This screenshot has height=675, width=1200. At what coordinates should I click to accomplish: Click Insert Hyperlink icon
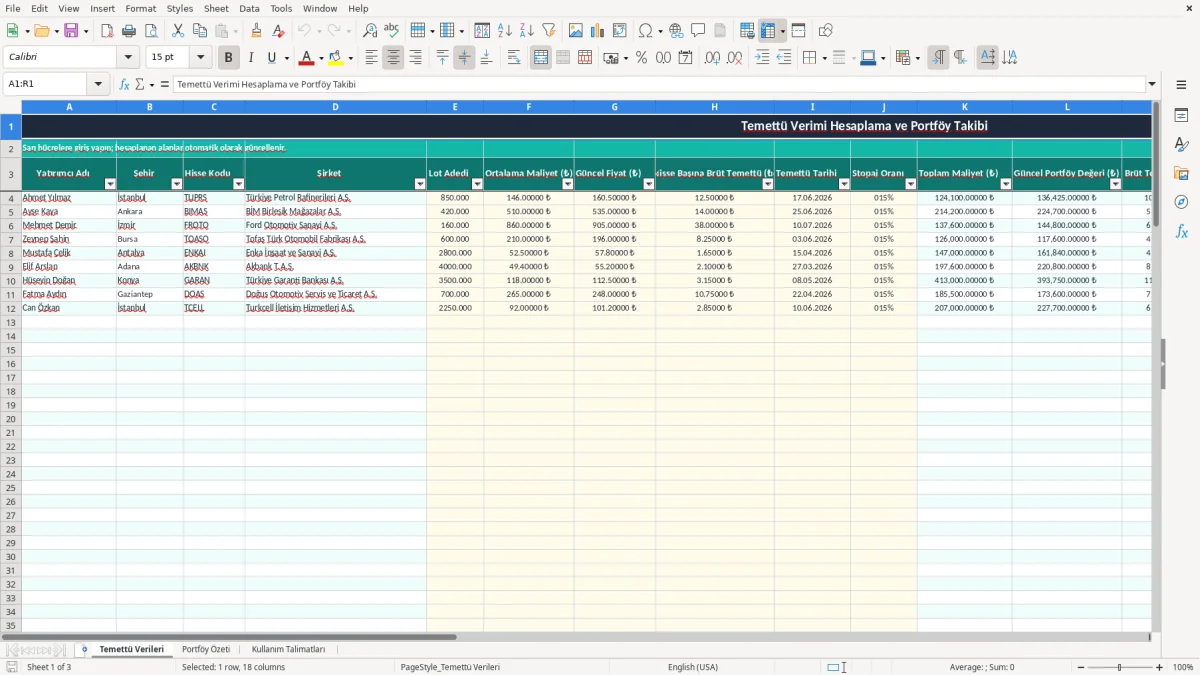[676, 31]
